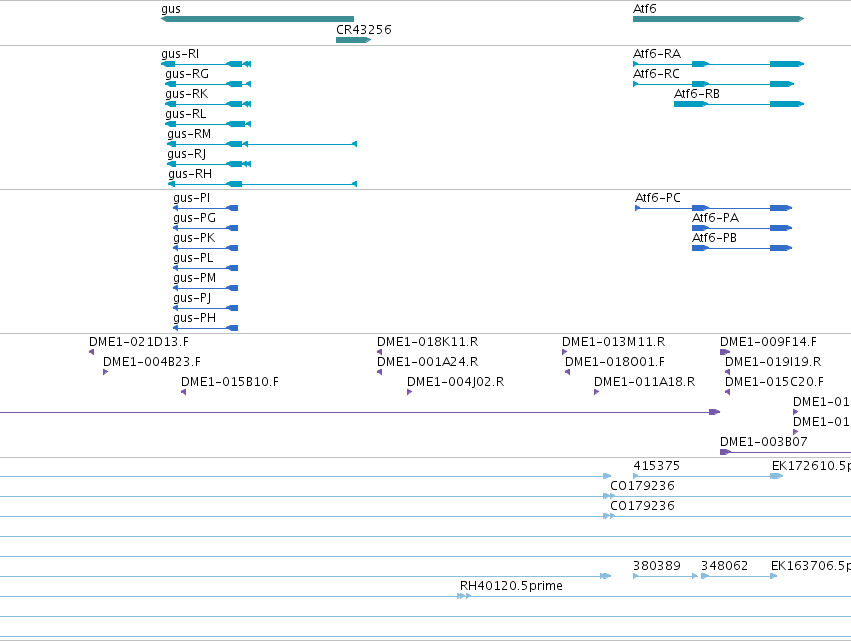Select clone end DME1-015C20.F

tap(727, 392)
